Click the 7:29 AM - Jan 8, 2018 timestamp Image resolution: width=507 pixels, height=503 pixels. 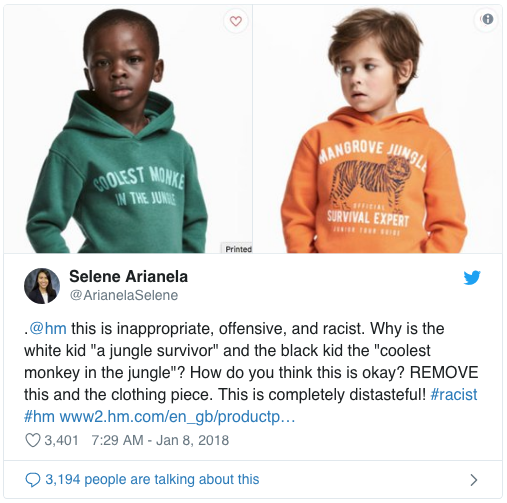click(x=160, y=440)
